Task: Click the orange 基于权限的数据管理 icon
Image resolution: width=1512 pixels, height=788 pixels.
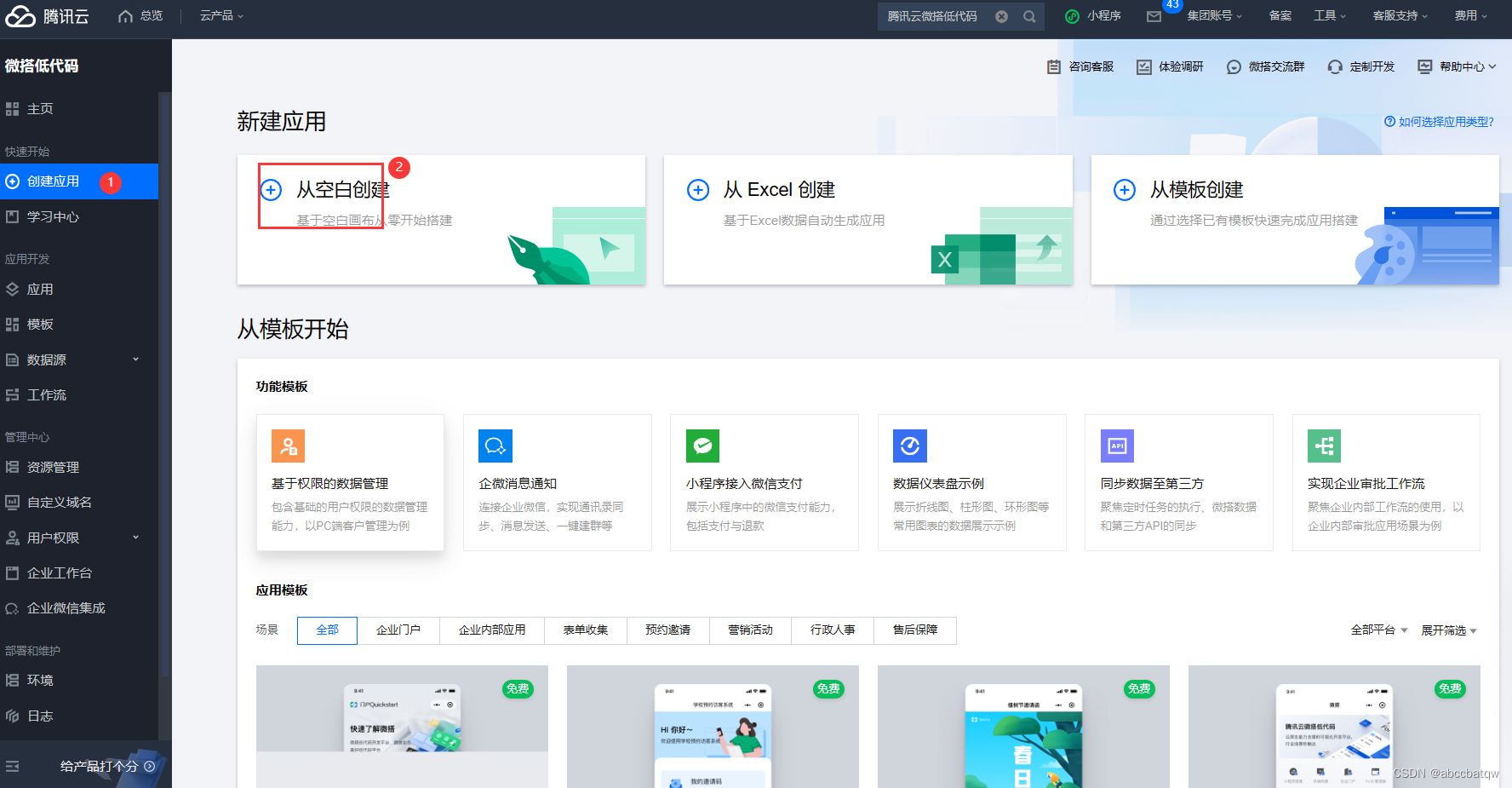Action: tap(288, 446)
